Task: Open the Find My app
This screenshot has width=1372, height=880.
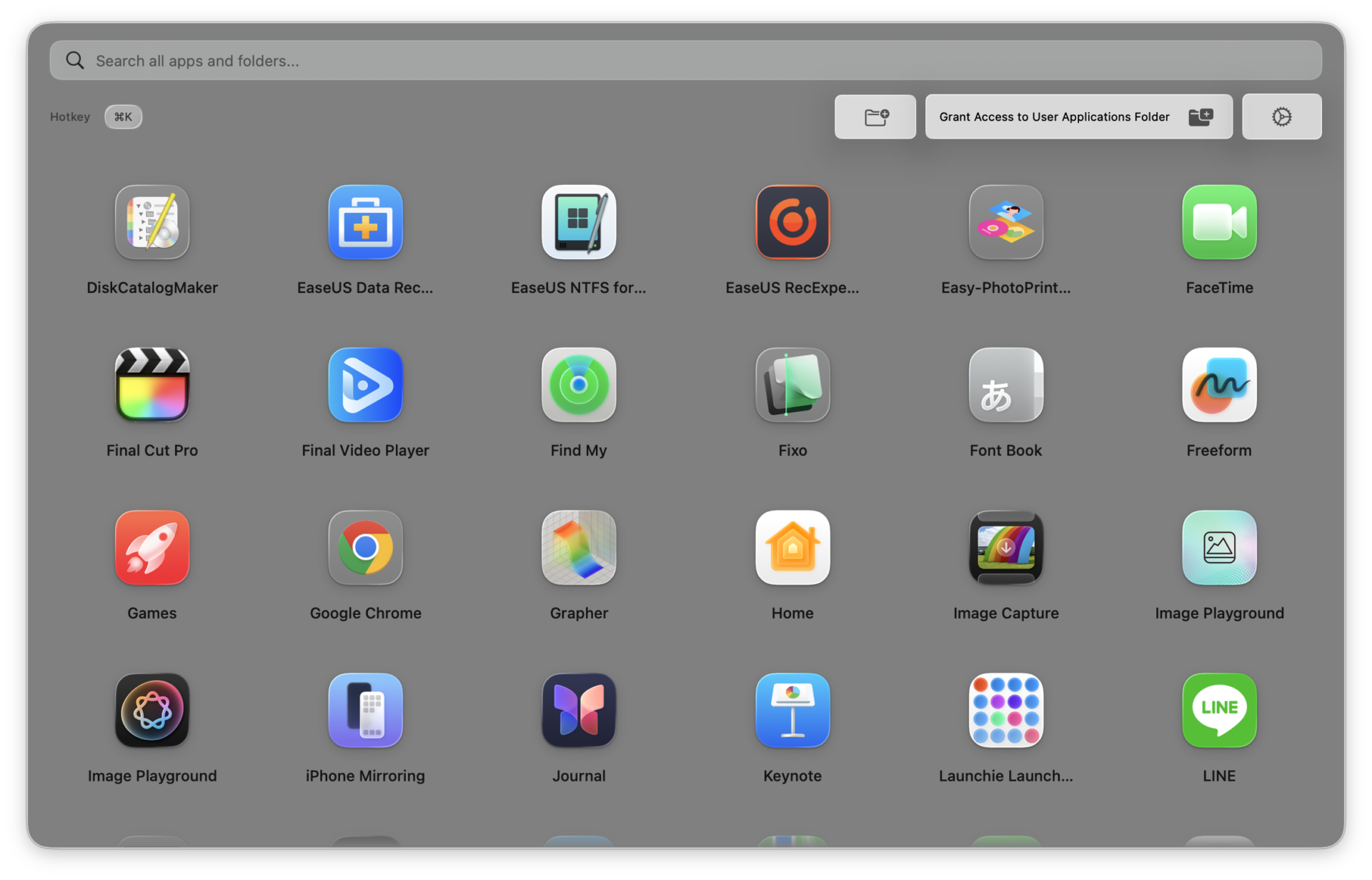Action: click(x=579, y=385)
